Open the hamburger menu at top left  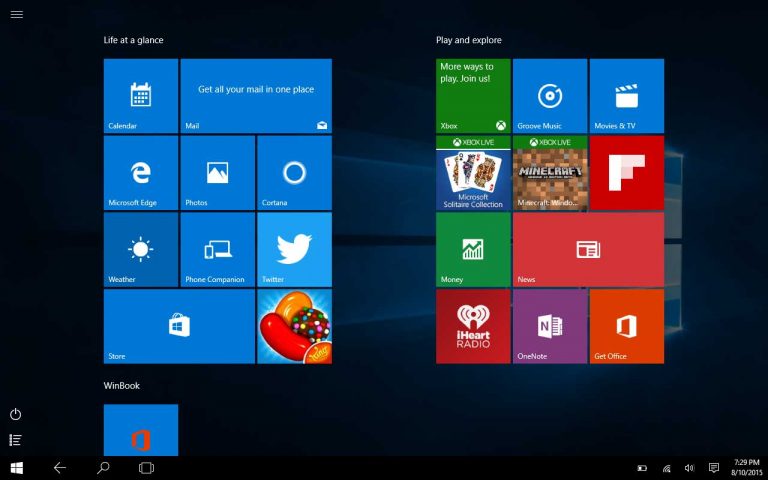(x=17, y=14)
